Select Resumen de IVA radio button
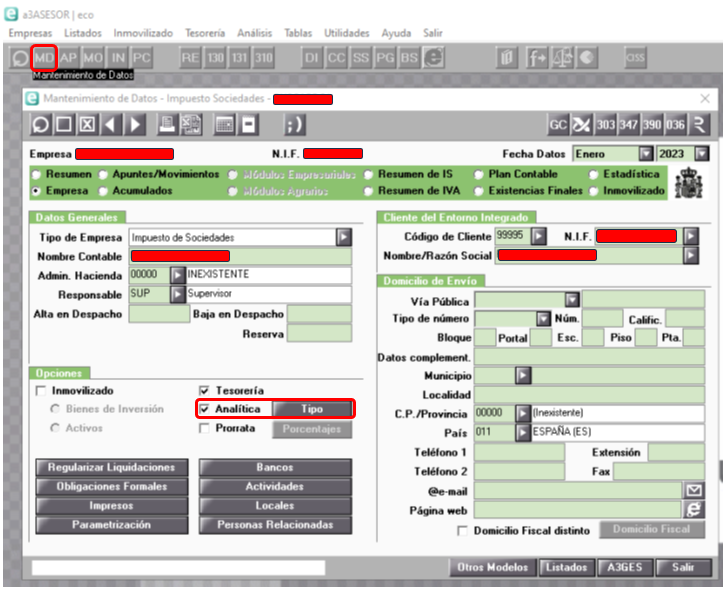This screenshot has height=589, width=725. pos(368,191)
